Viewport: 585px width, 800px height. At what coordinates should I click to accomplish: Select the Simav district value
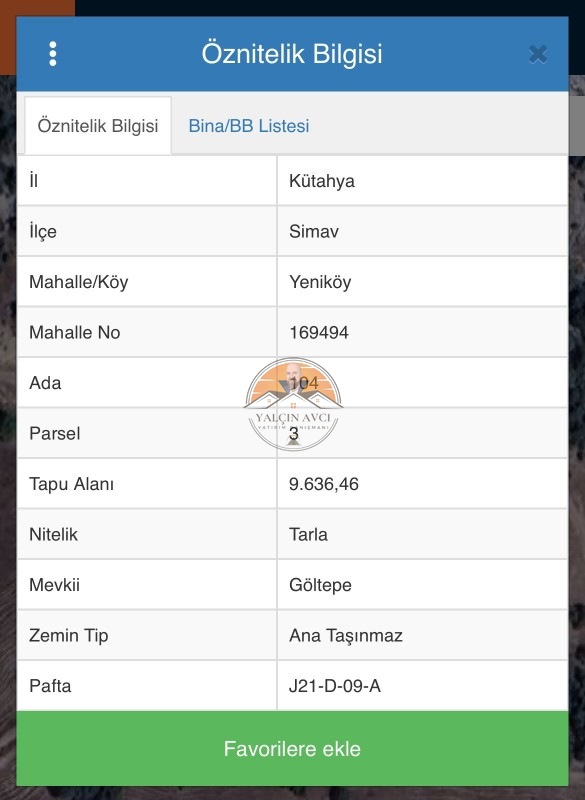pyautogui.click(x=314, y=232)
